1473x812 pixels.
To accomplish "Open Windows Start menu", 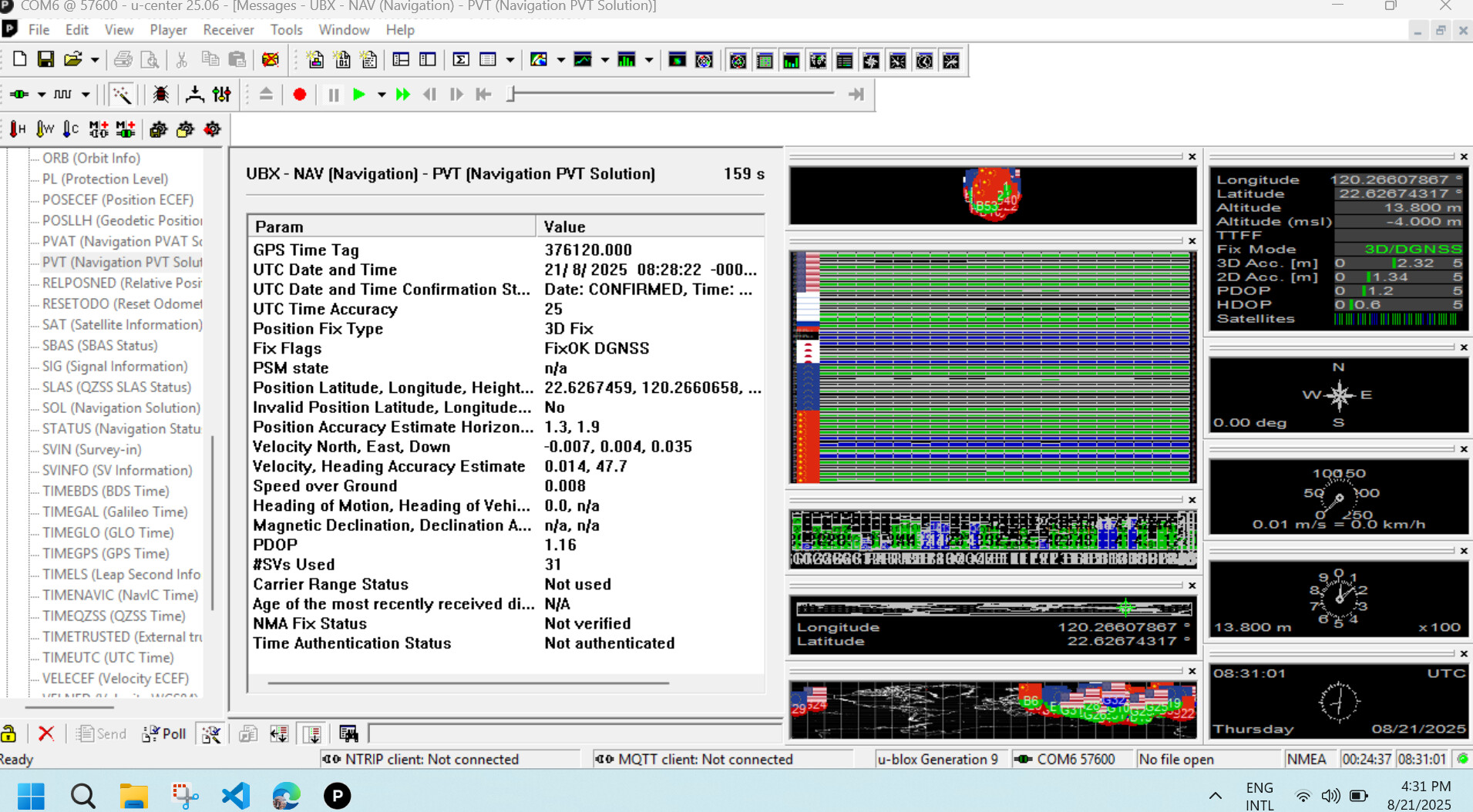I will point(31,795).
